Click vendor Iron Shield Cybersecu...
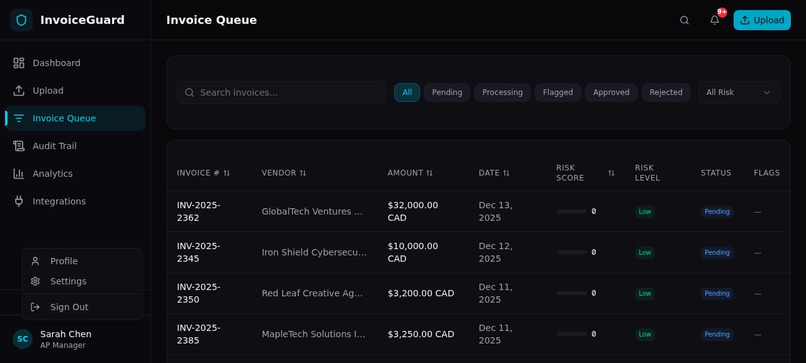Viewport: 806px width, 363px height. (x=314, y=252)
